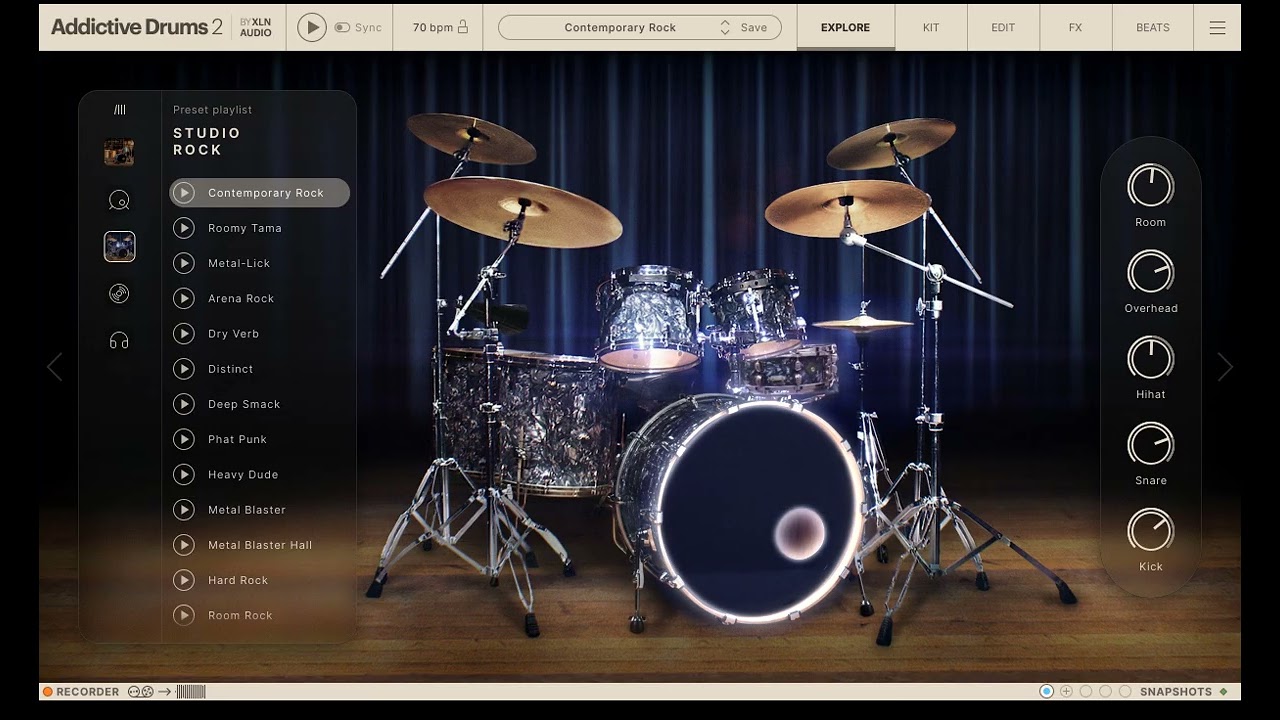Select the Hard Rock preset name
The height and width of the screenshot is (720, 1280).
(x=238, y=580)
